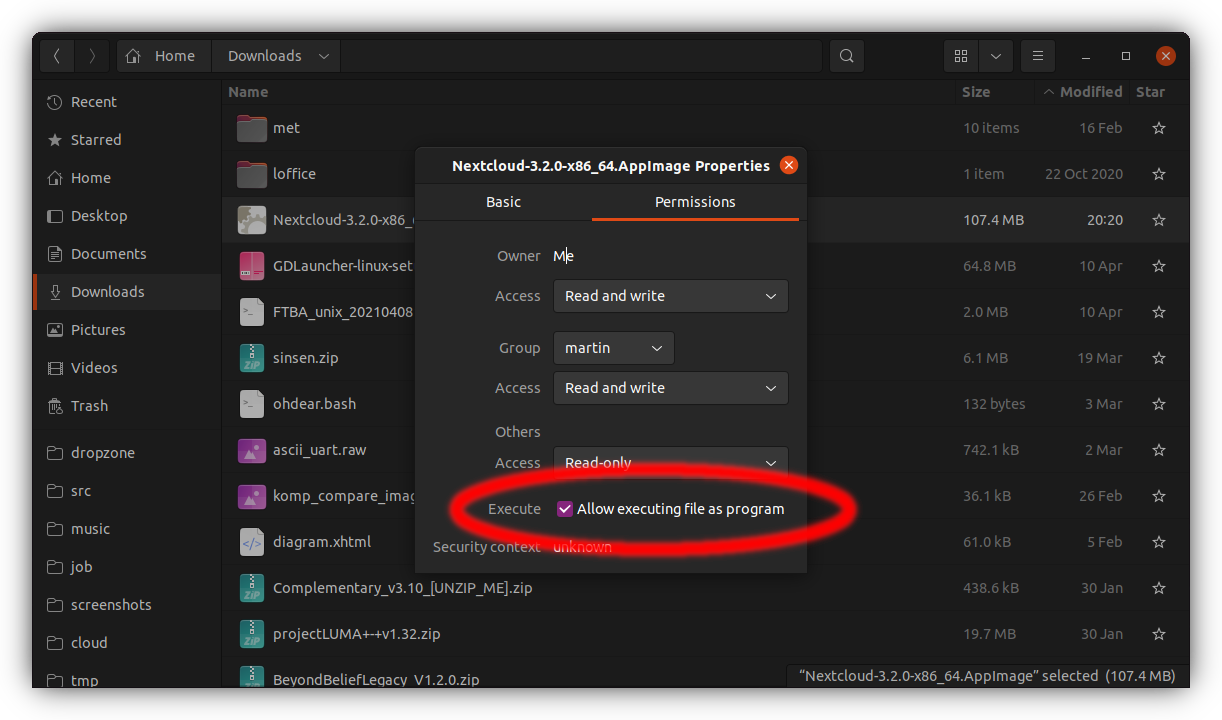Toggle Allow executing file as program checkbox

click(566, 509)
